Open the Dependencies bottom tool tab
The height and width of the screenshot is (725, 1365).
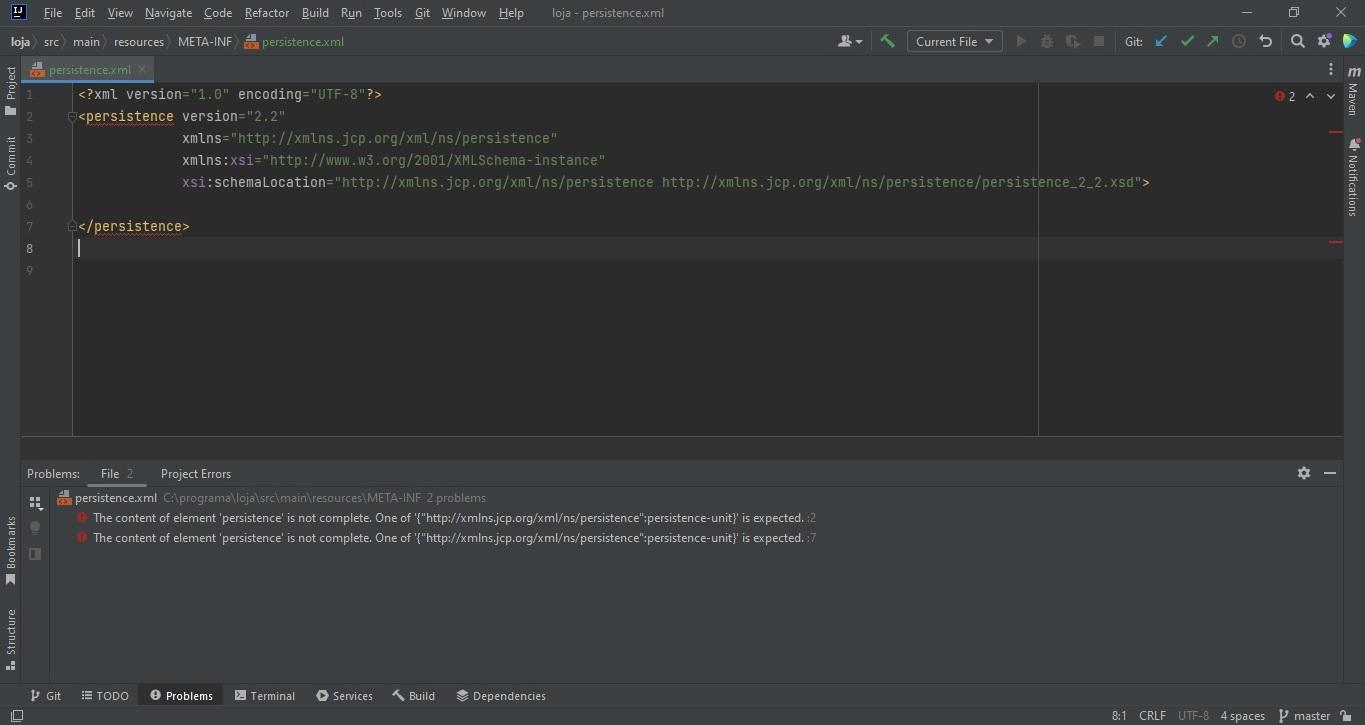coord(501,696)
